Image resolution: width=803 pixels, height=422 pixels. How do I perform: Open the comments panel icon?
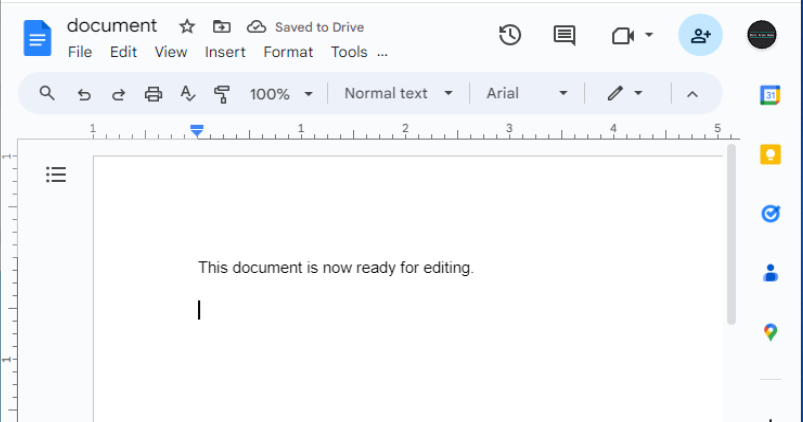pos(565,35)
